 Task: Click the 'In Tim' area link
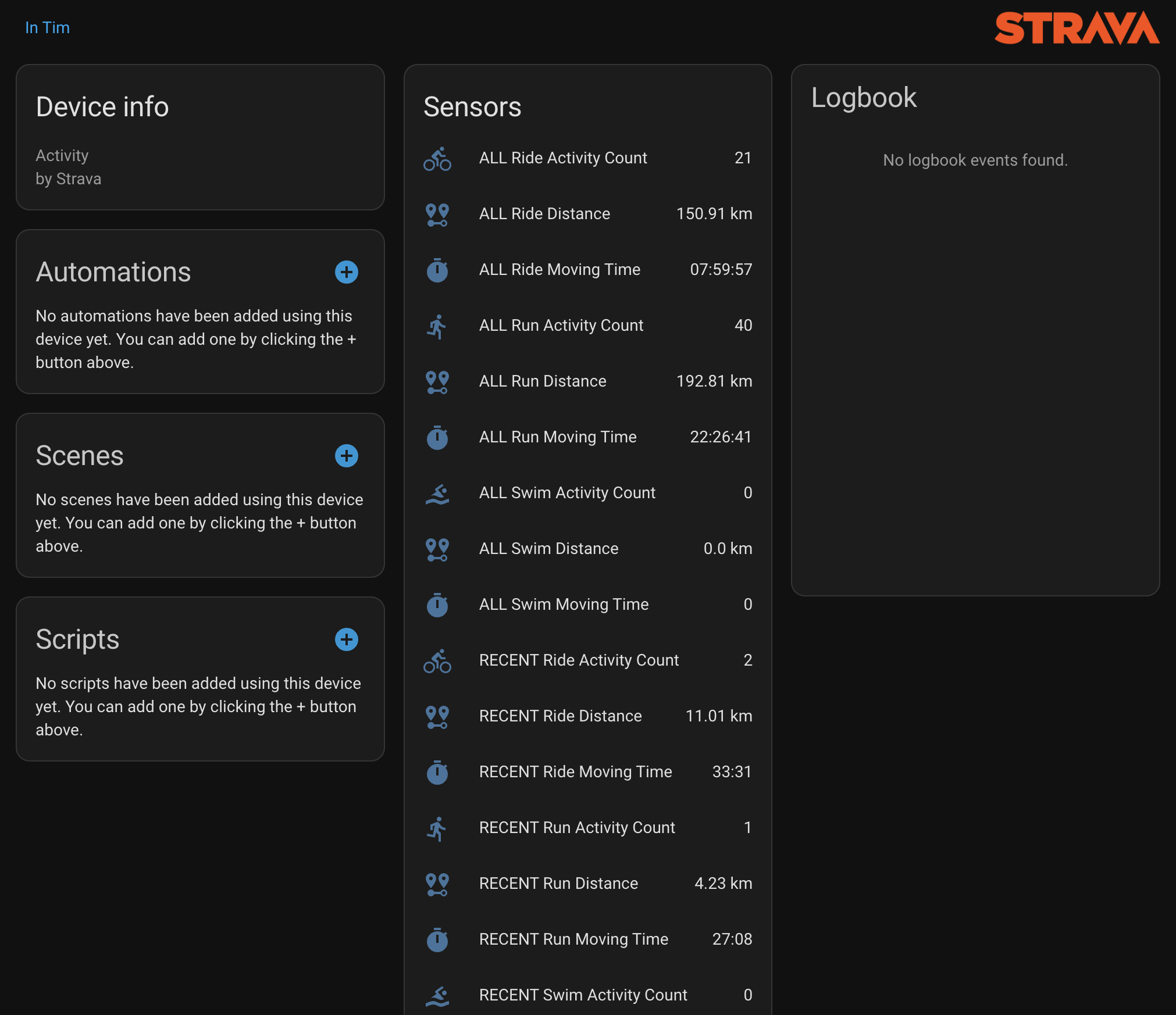pyautogui.click(x=47, y=27)
